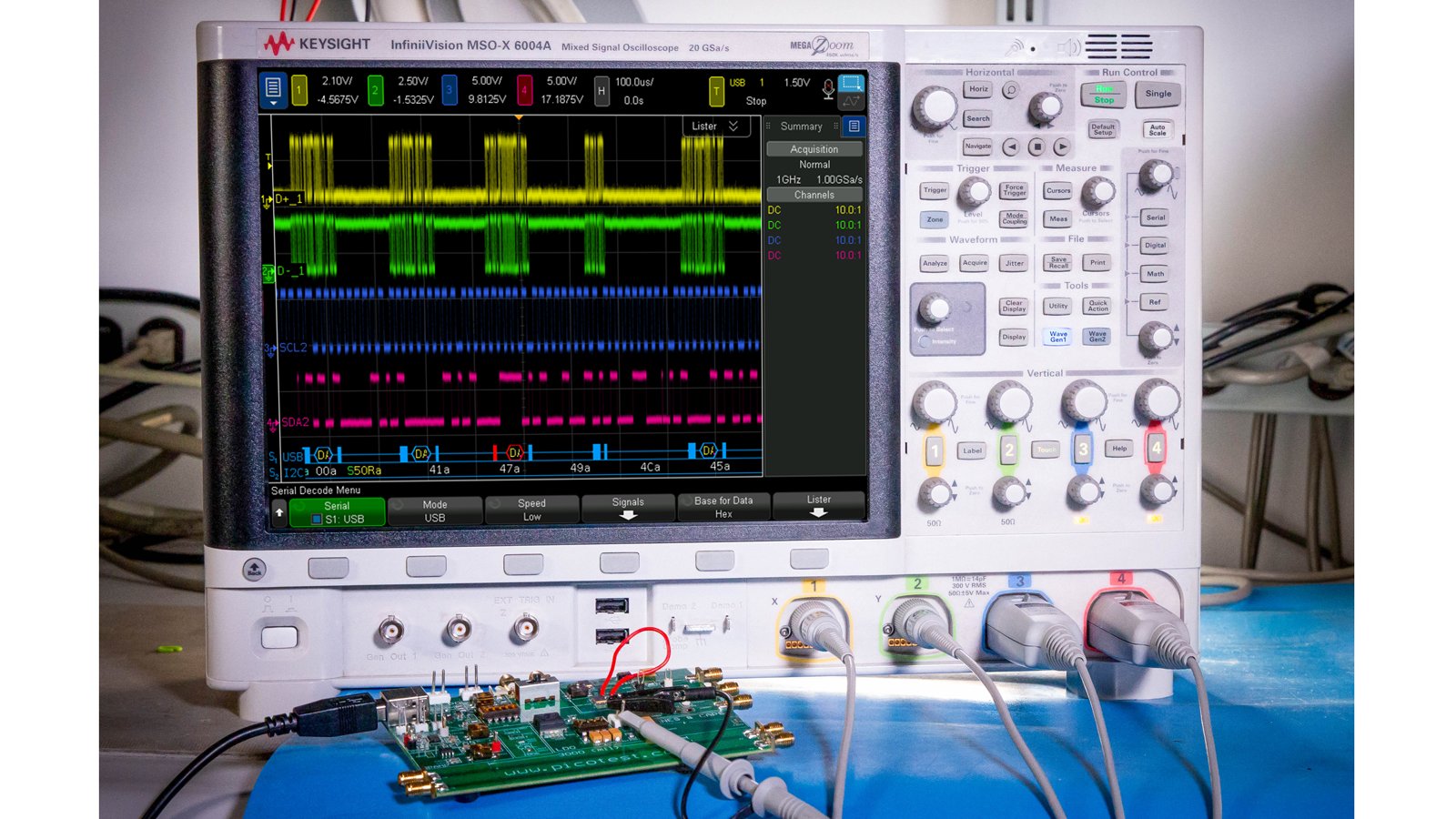Click the touch zone rectangle icon
Screen dimensions: 1456x819
pos(850,86)
